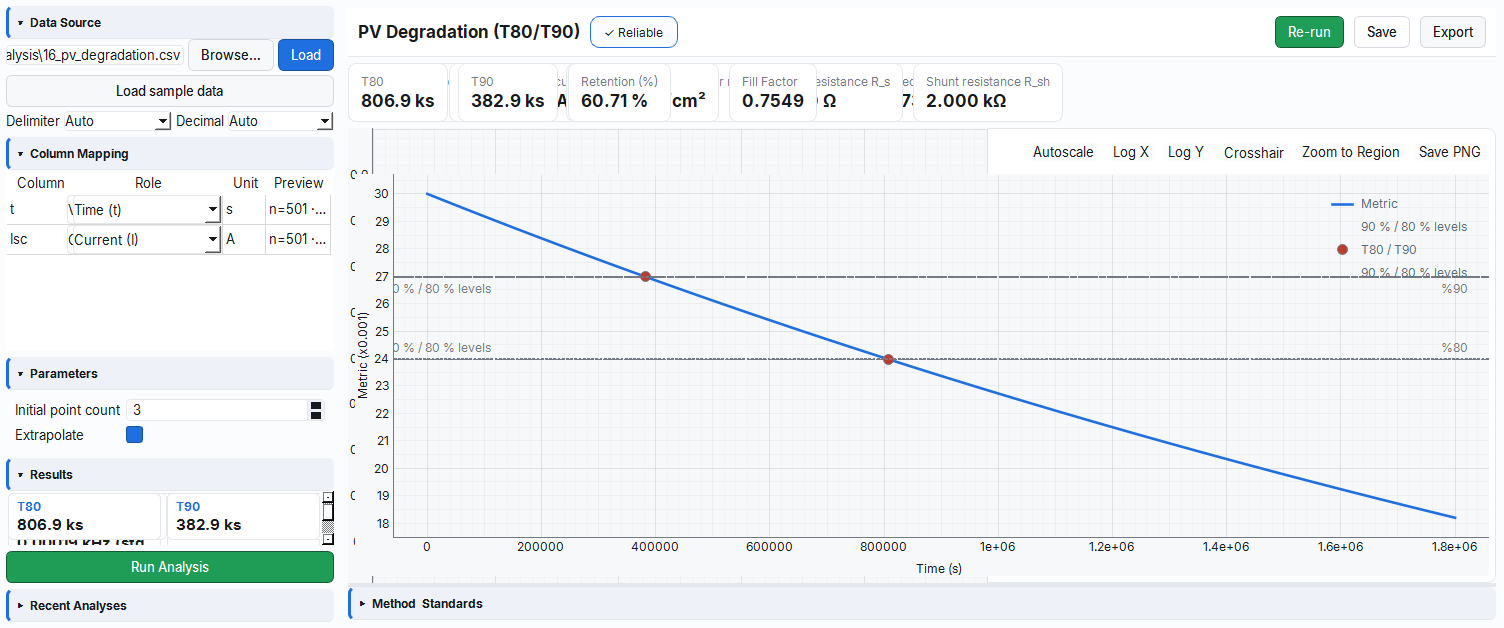Click the Time (s) axis label

click(x=939, y=568)
